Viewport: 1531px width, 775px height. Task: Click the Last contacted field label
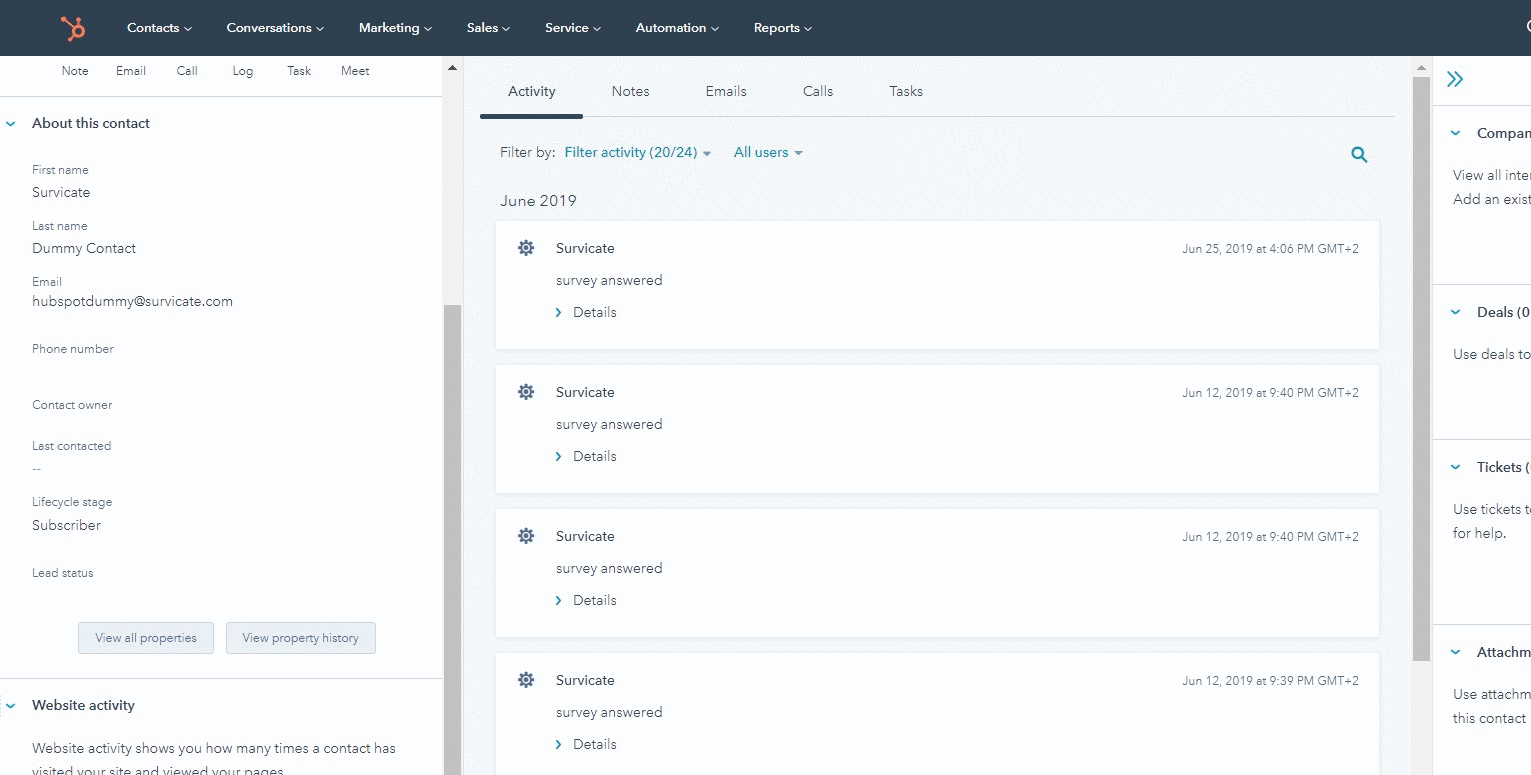click(x=71, y=446)
